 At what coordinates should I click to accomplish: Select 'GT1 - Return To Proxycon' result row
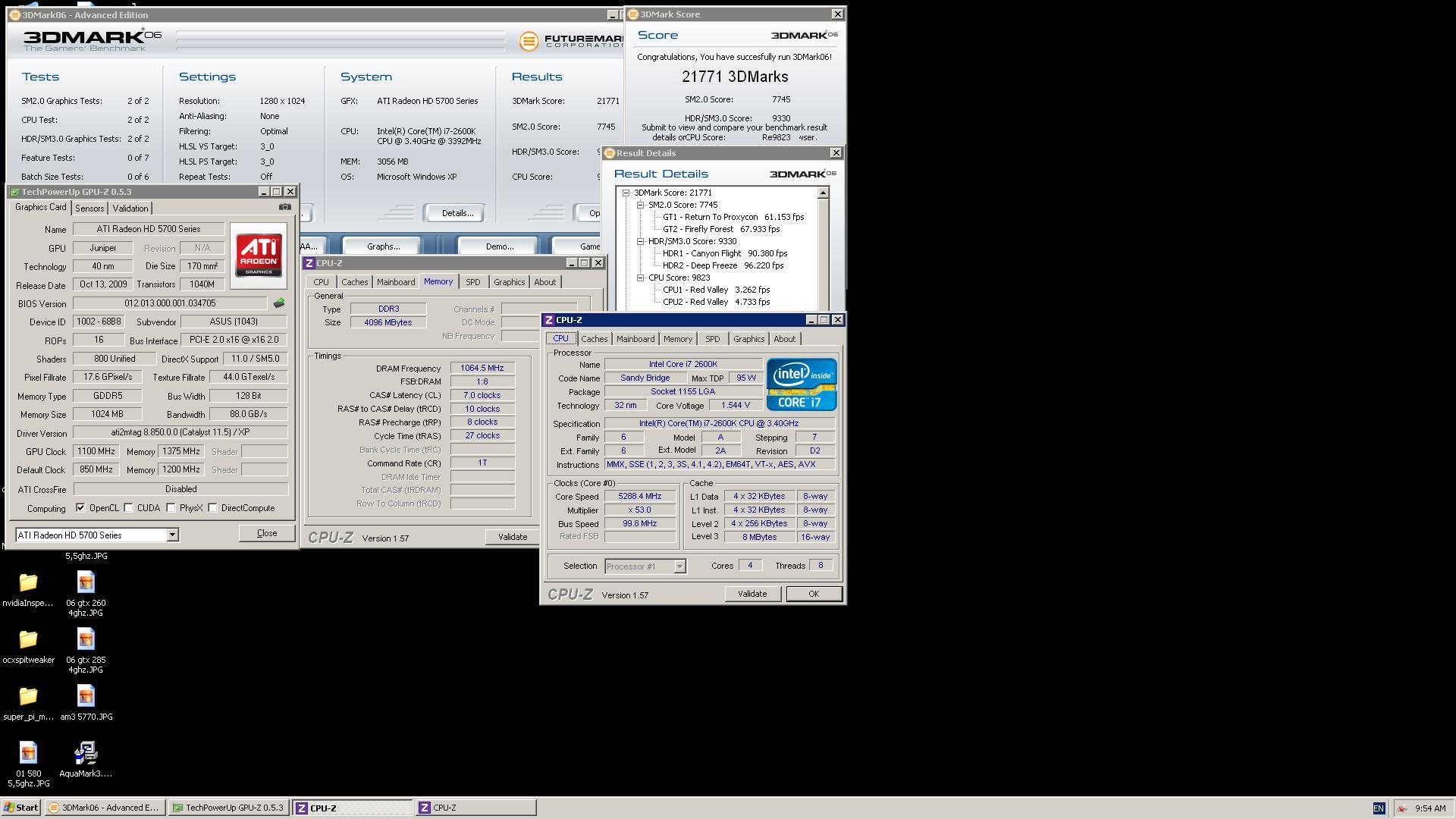733,217
